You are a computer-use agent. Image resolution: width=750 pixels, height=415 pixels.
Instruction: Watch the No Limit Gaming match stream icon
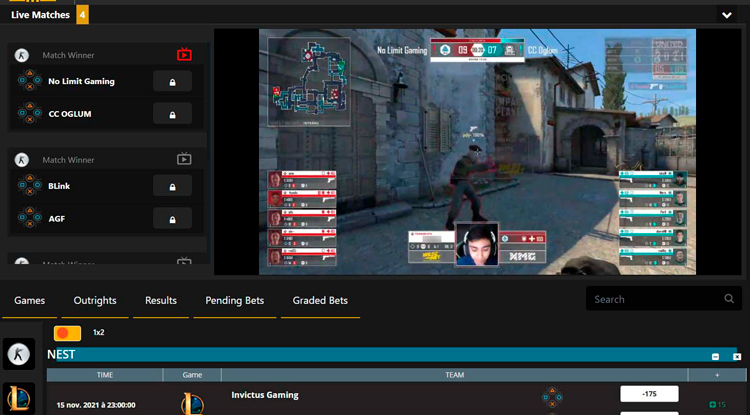[184, 55]
